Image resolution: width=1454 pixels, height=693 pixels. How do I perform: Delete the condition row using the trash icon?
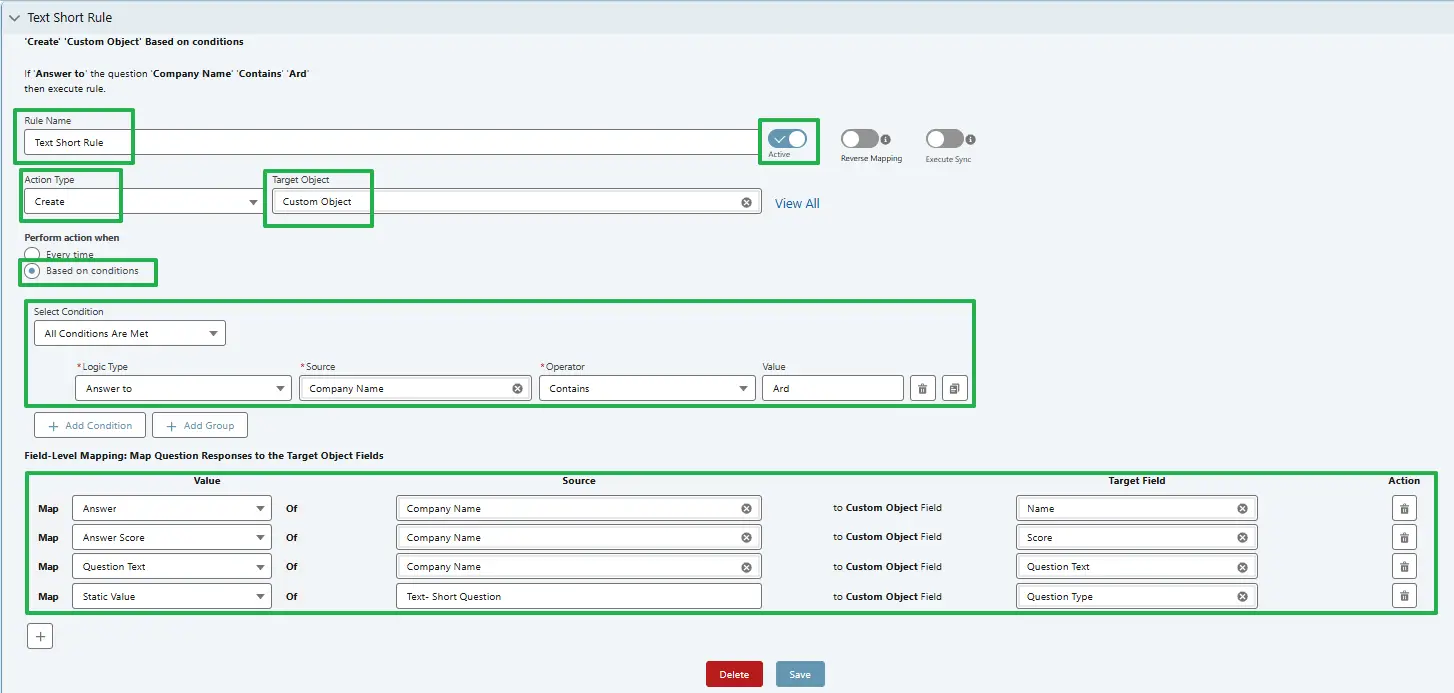click(922, 387)
